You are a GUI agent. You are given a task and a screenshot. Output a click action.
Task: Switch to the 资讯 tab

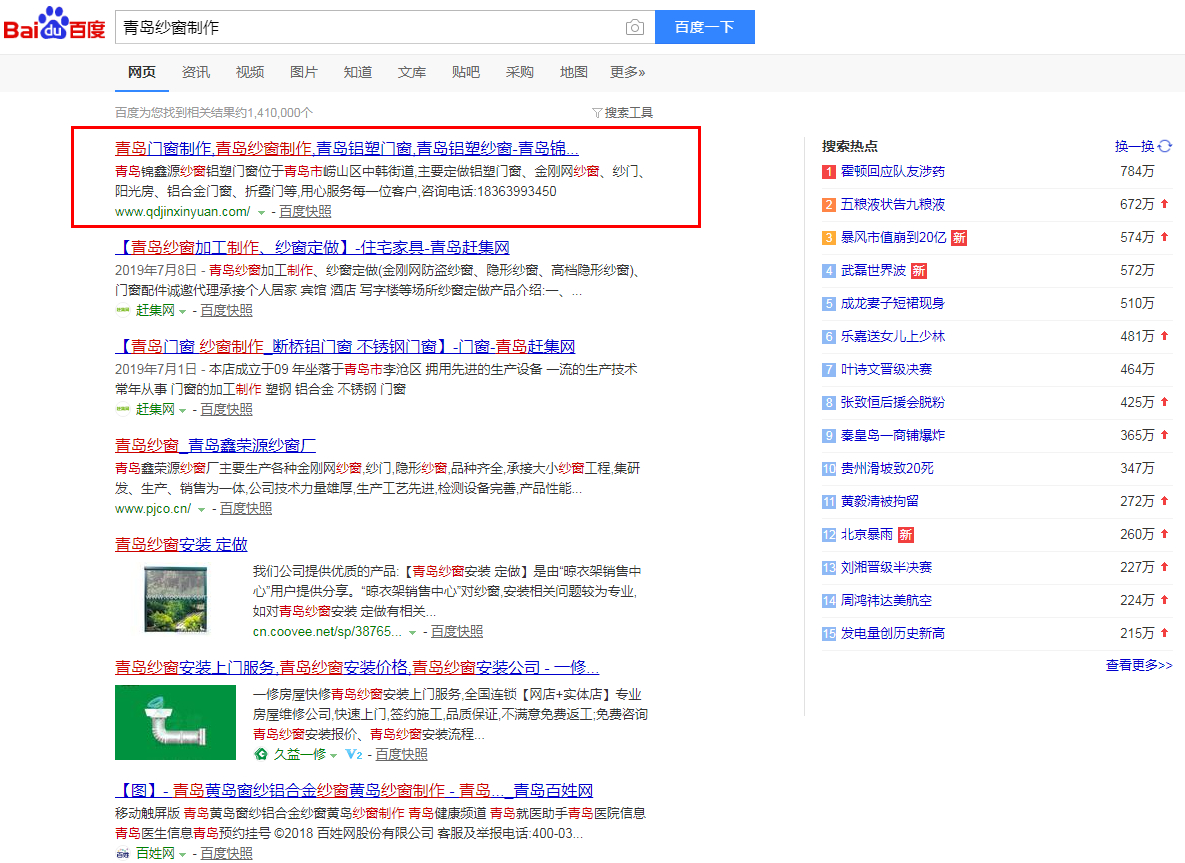tap(196, 72)
